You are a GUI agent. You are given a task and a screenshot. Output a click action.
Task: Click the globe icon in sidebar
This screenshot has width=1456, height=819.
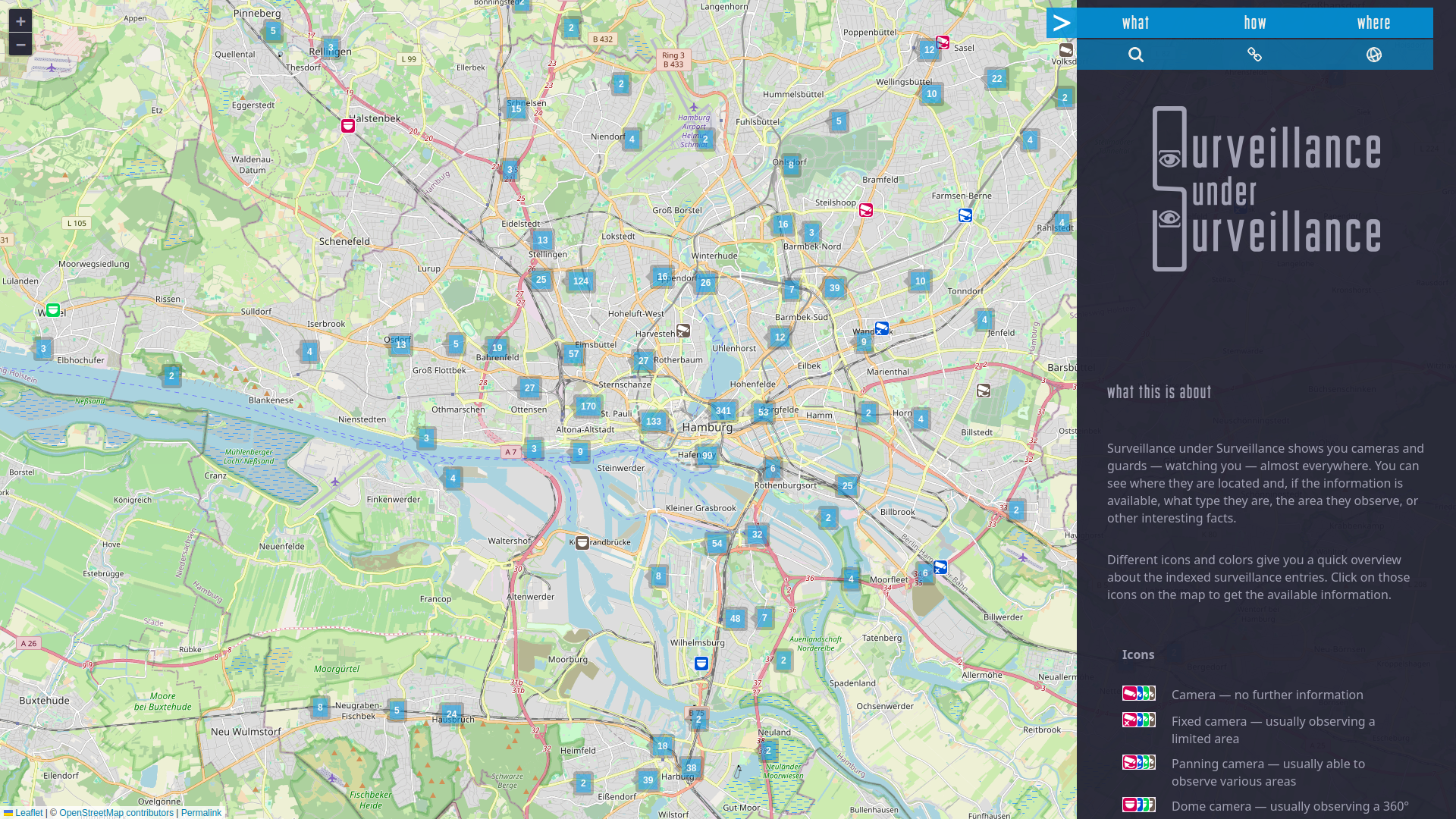(1373, 55)
